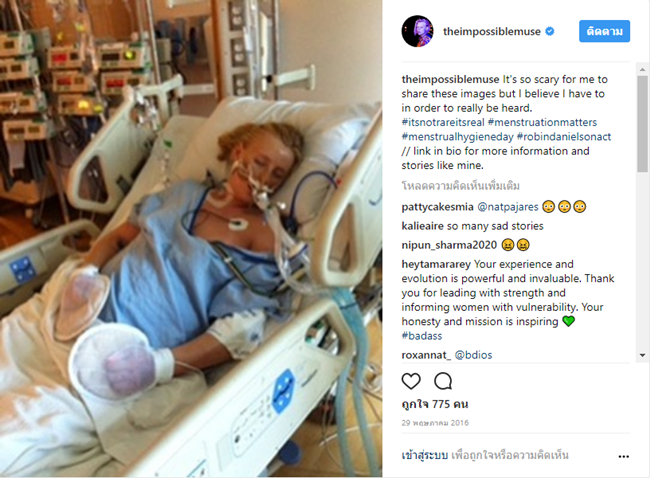Image resolution: width=650 pixels, height=478 pixels.
Task: Click the comments scrollbar thumb
Action: click(643, 124)
